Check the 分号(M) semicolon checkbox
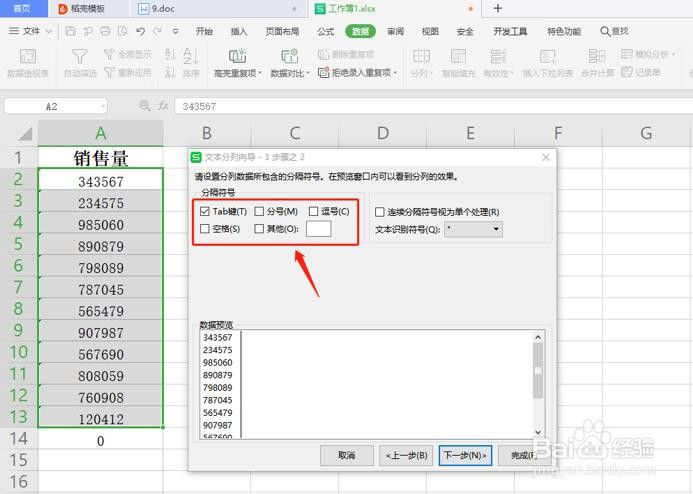Image resolution: width=693 pixels, height=494 pixels. (259, 211)
